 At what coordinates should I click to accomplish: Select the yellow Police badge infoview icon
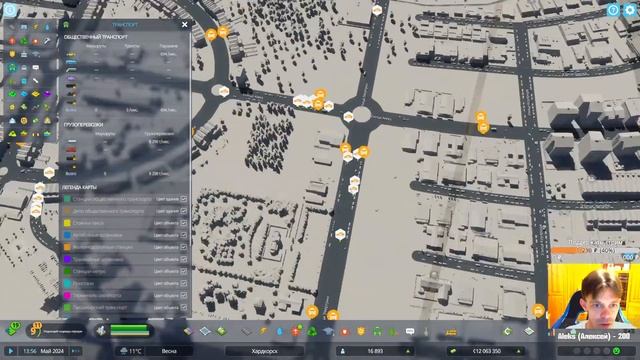pyautogui.click(x=12, y=54)
